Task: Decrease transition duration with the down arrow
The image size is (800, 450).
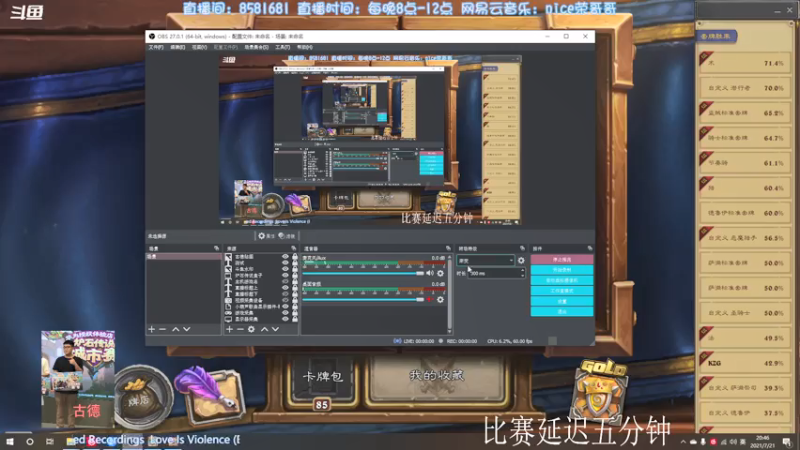Action: [522, 276]
